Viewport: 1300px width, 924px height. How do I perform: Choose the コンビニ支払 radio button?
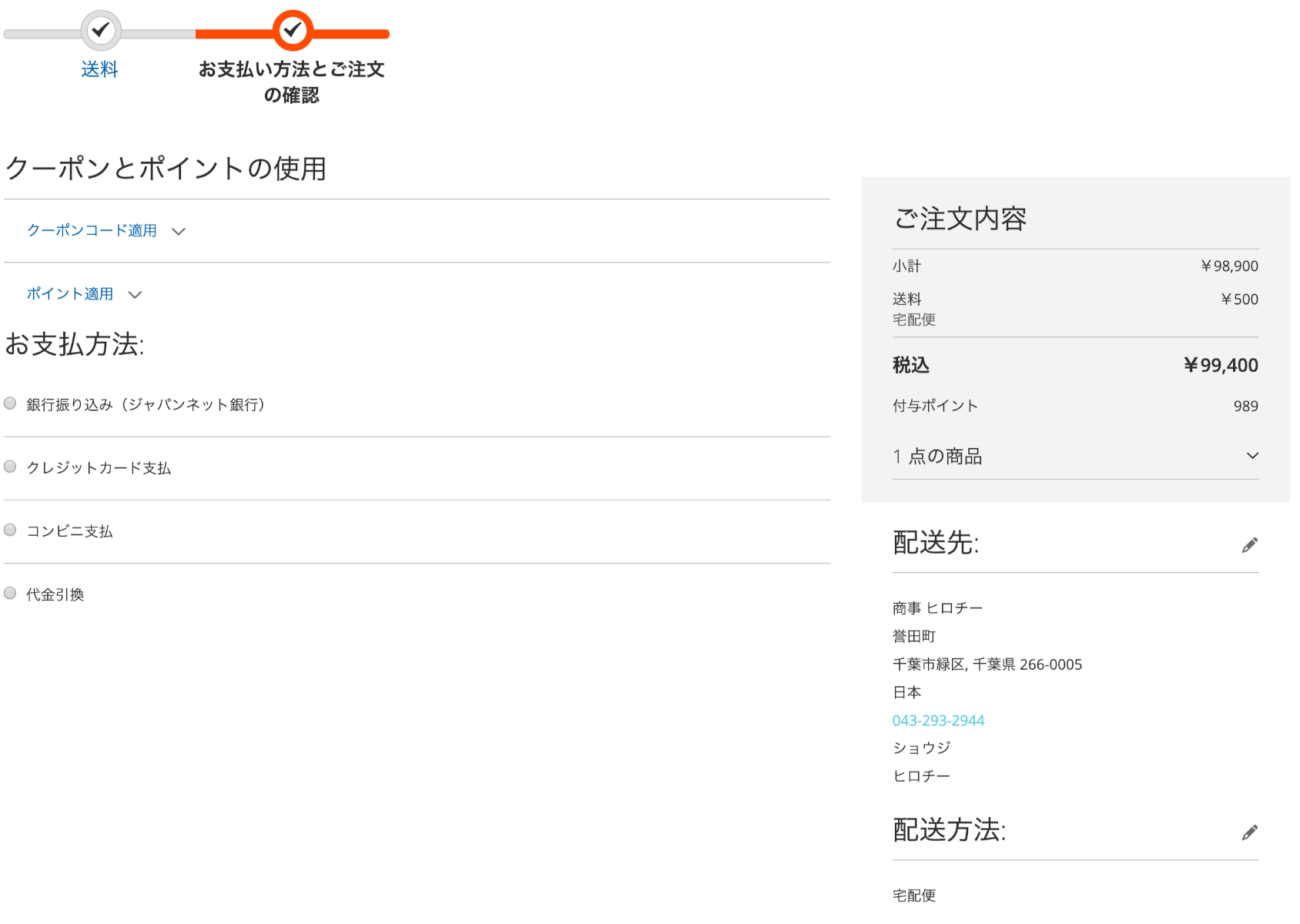(x=10, y=530)
